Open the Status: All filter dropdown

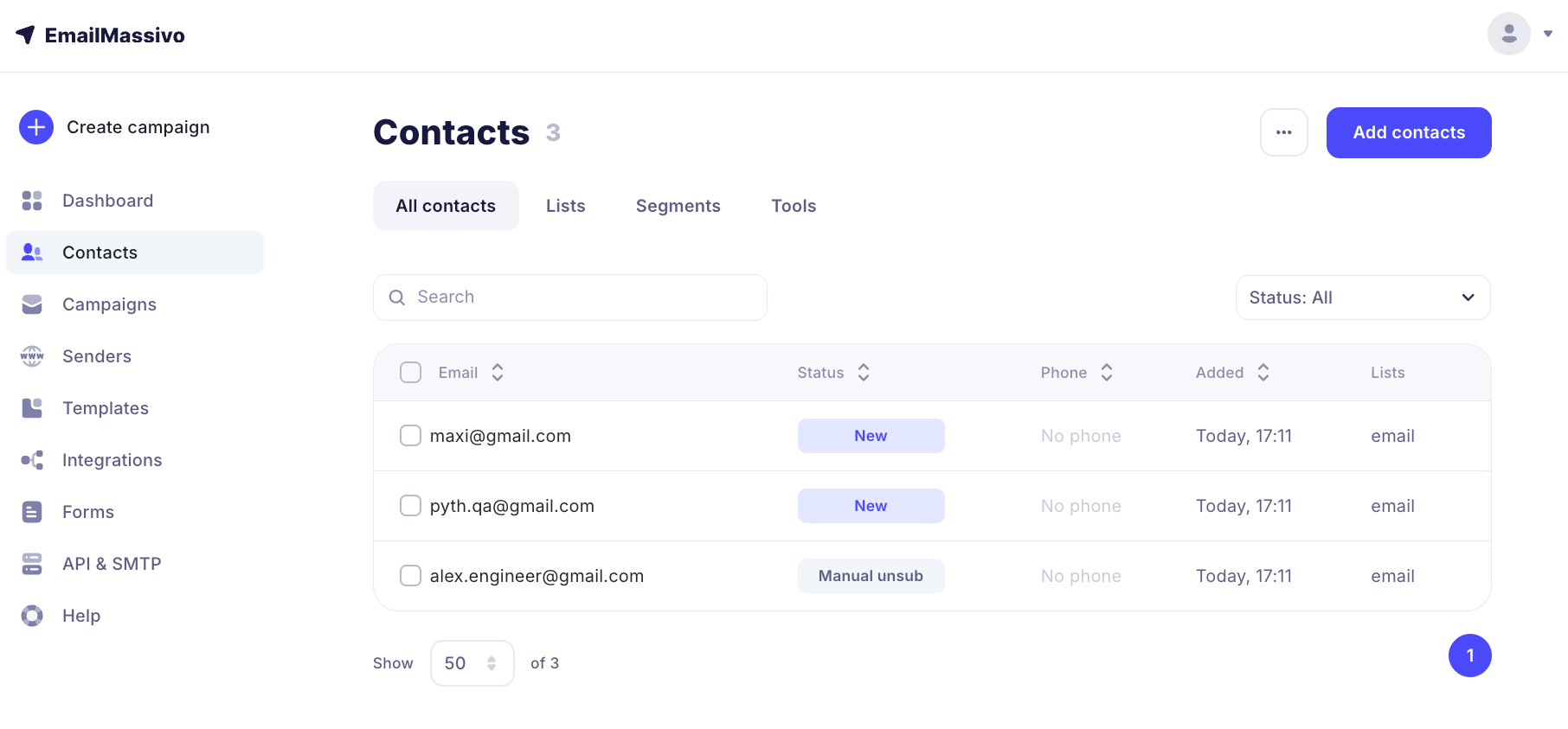point(1362,297)
